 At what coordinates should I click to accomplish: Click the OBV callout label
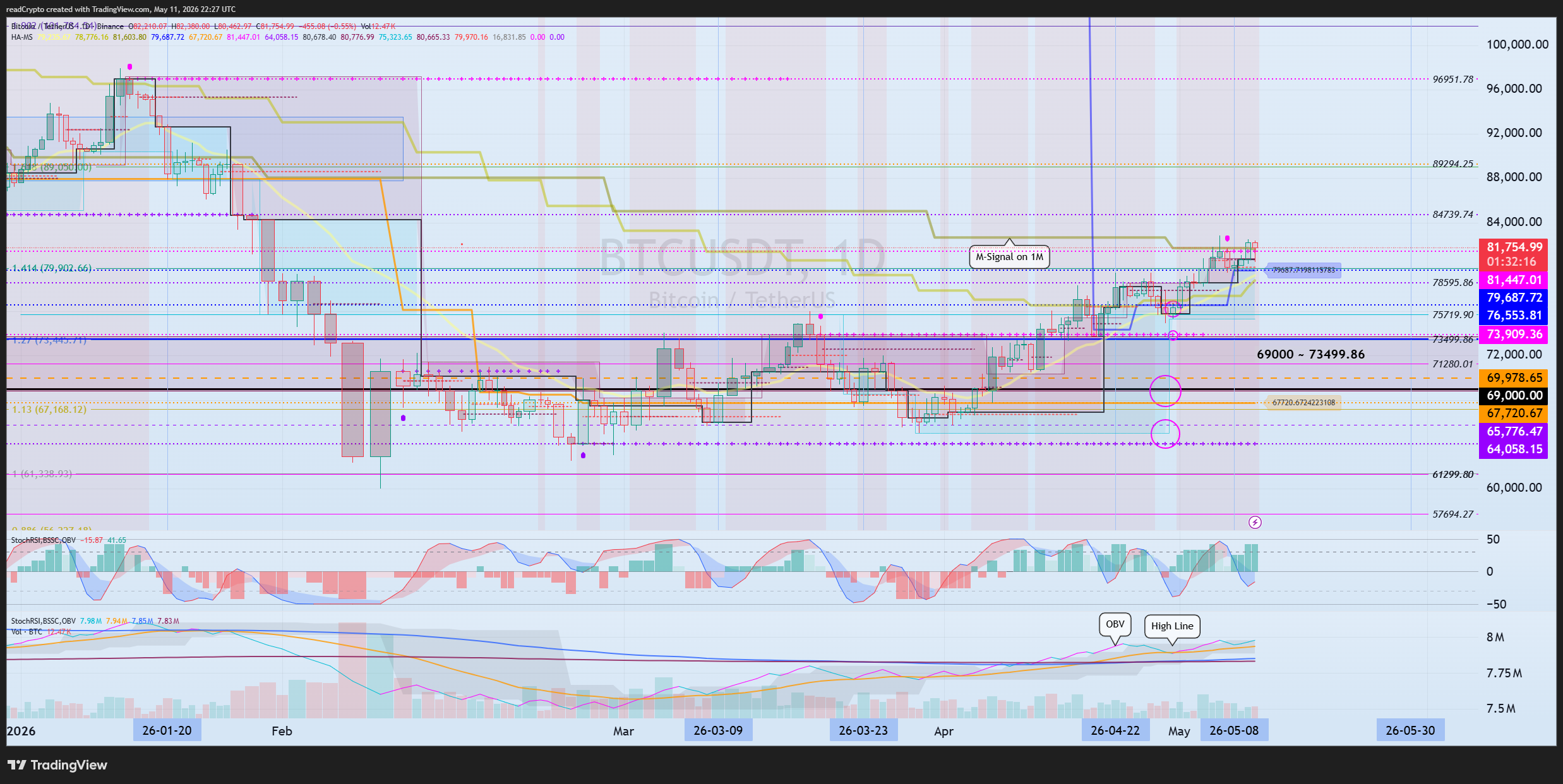[x=1115, y=624]
